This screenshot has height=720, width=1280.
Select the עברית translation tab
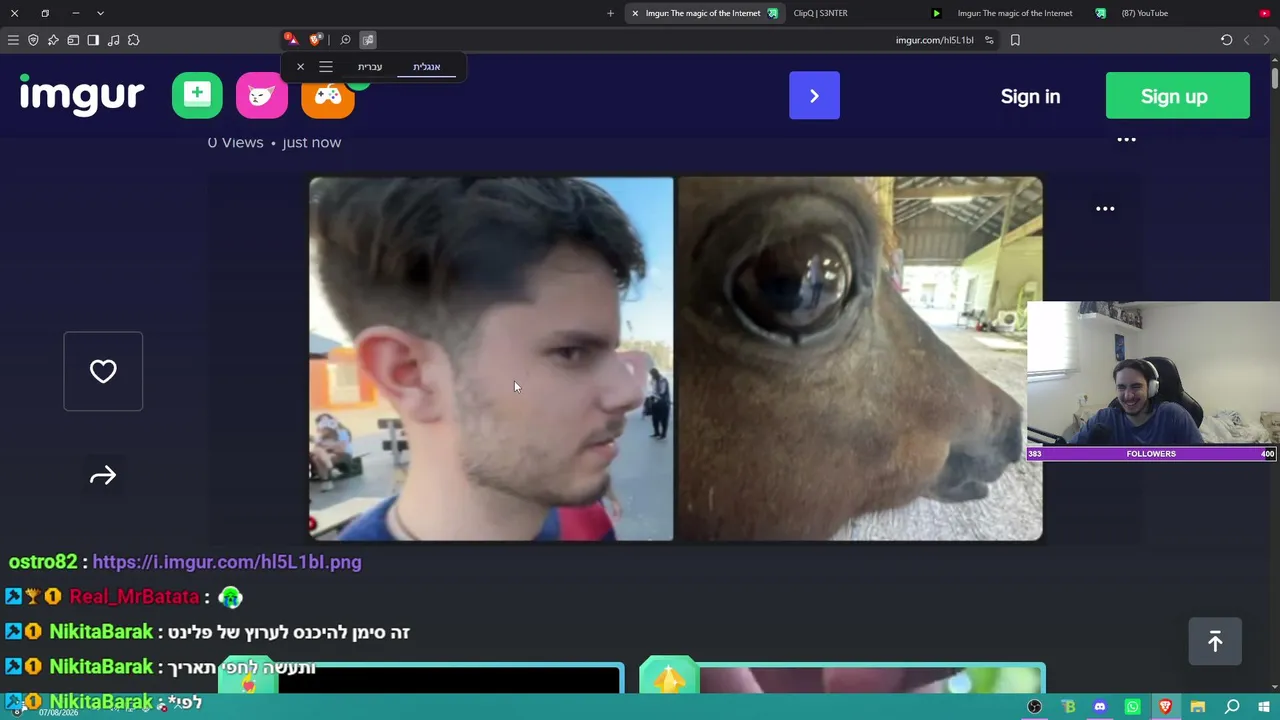370,67
